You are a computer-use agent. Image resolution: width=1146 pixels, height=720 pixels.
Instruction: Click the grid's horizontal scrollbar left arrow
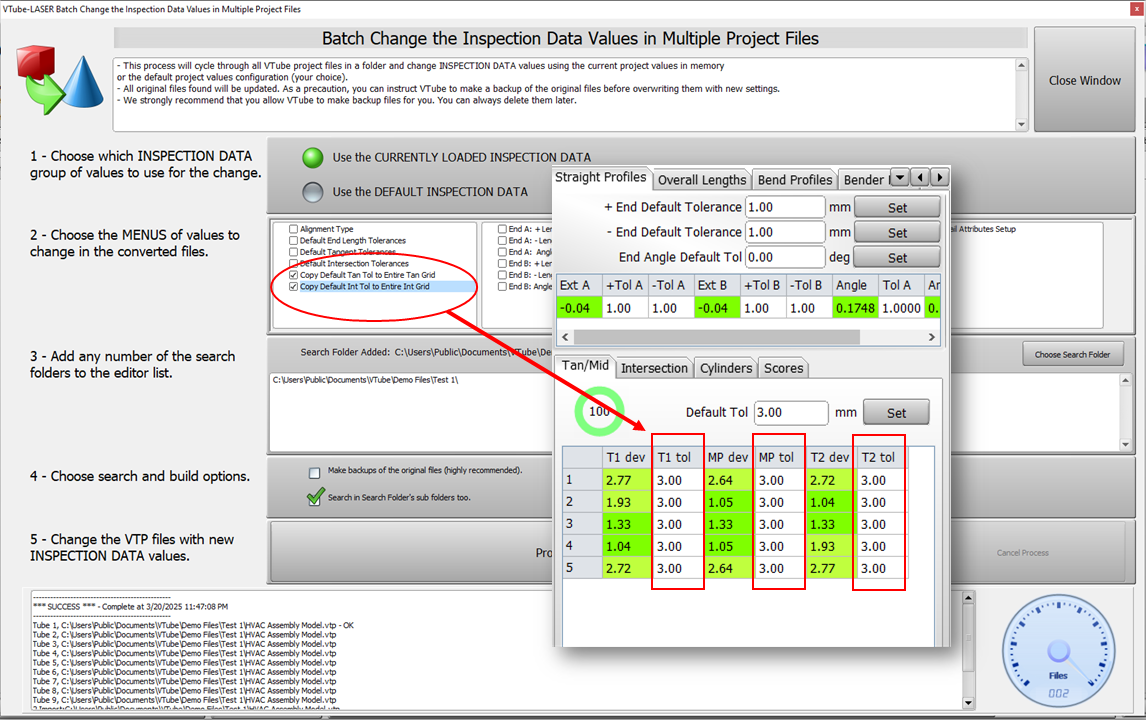[x=565, y=337]
